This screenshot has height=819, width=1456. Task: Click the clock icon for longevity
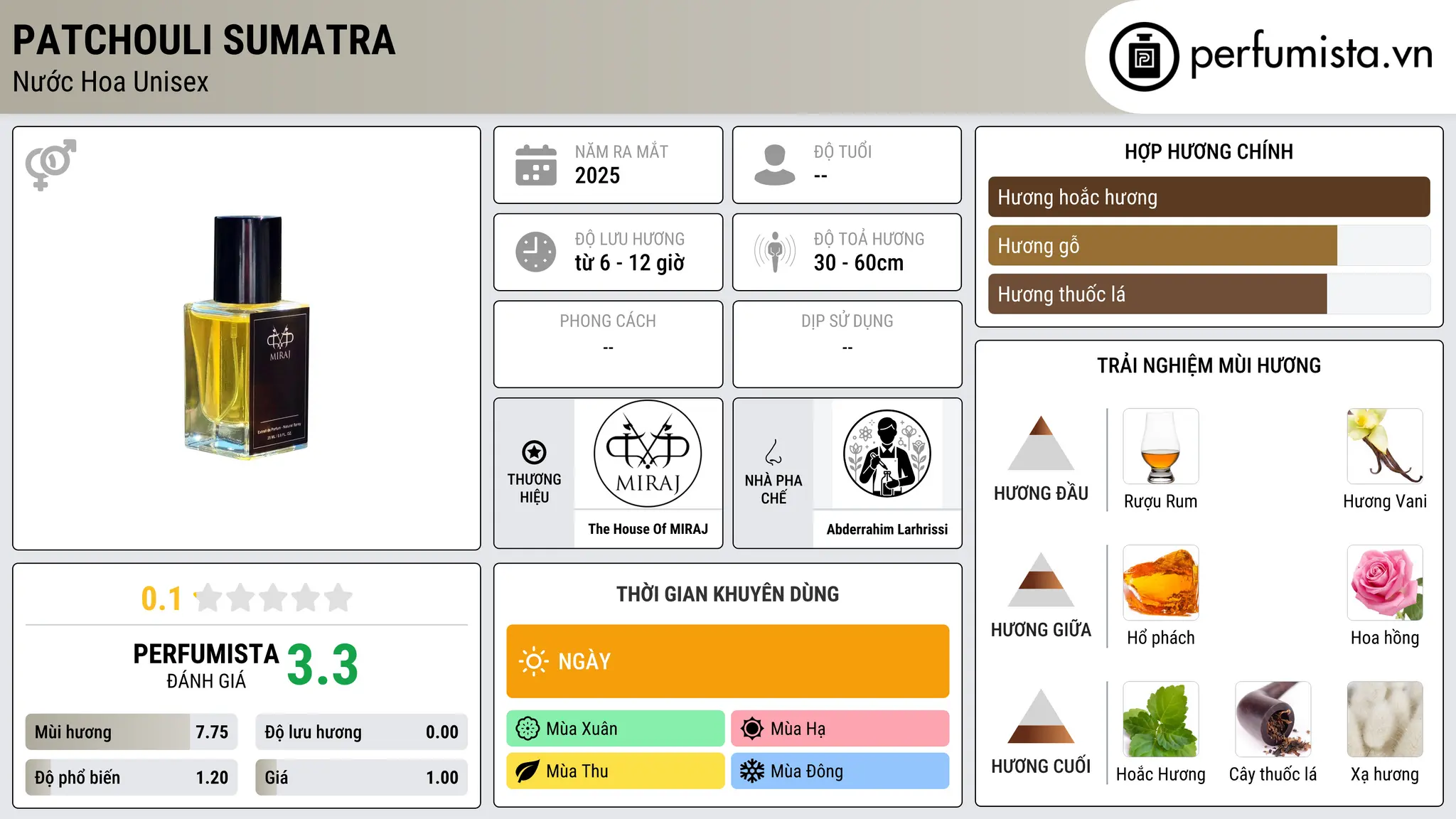536,252
